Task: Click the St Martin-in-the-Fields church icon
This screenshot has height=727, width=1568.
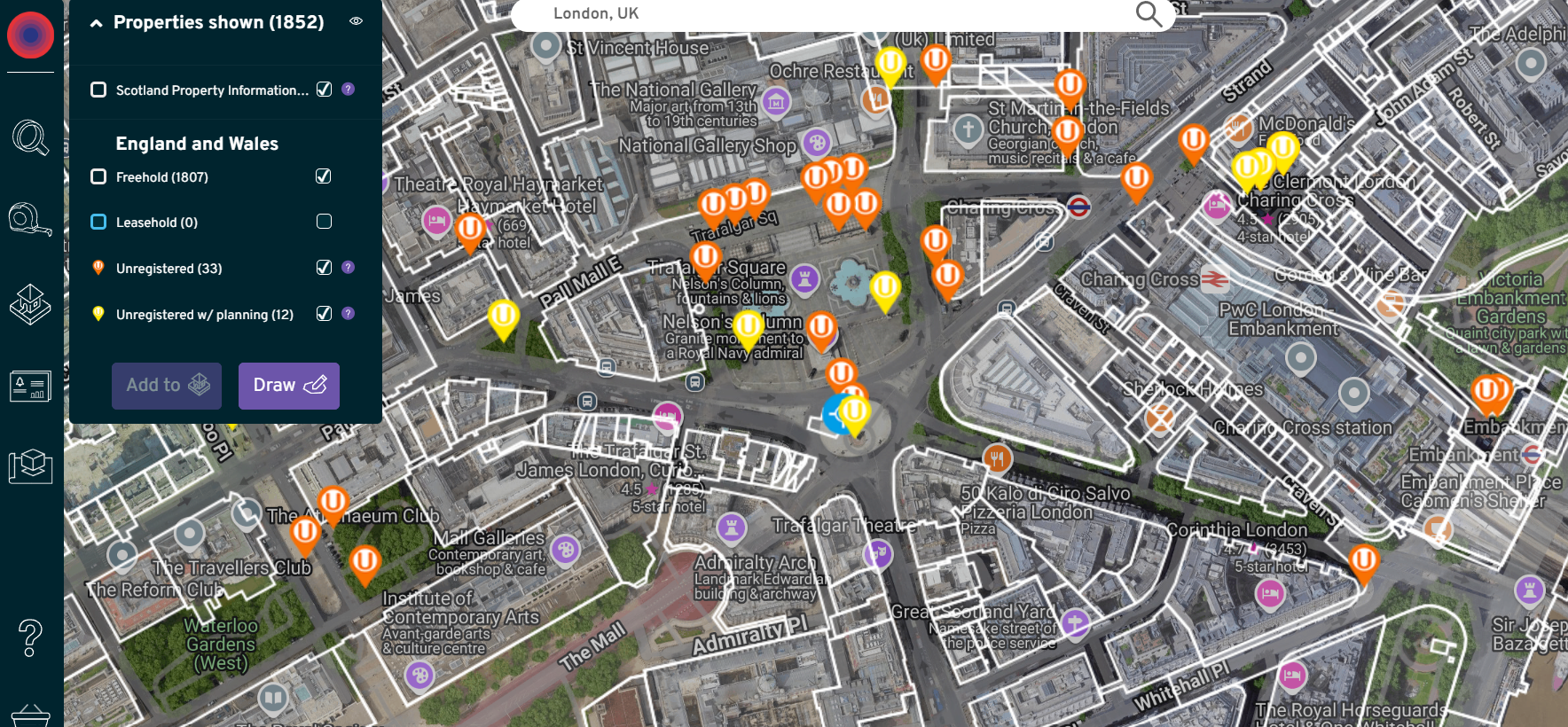Action: coord(968,129)
